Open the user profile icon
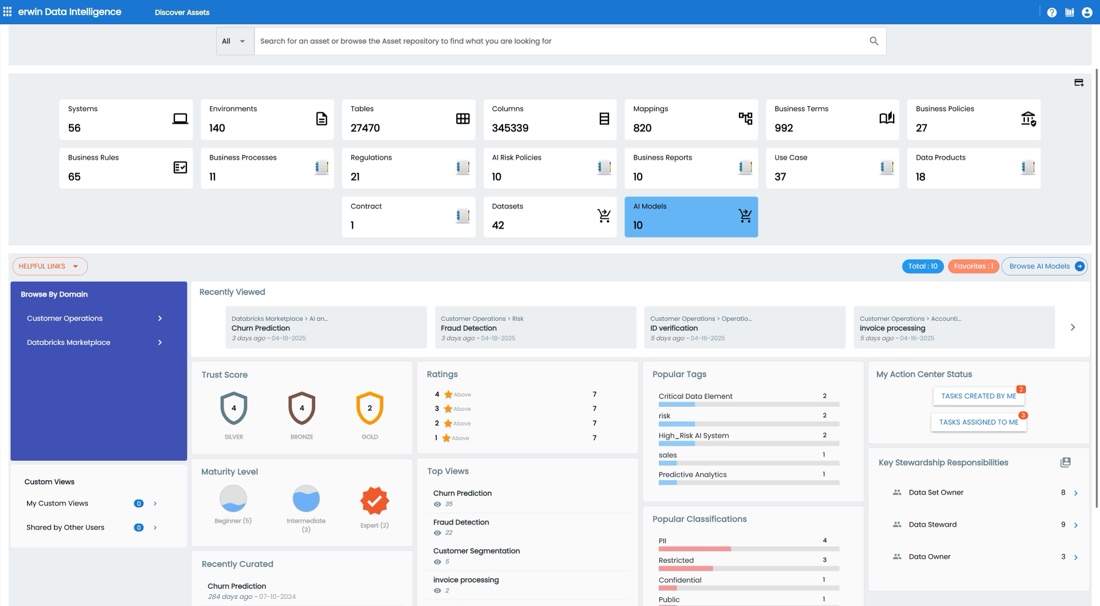The width and height of the screenshot is (1100, 606). pyautogui.click(x=1088, y=12)
